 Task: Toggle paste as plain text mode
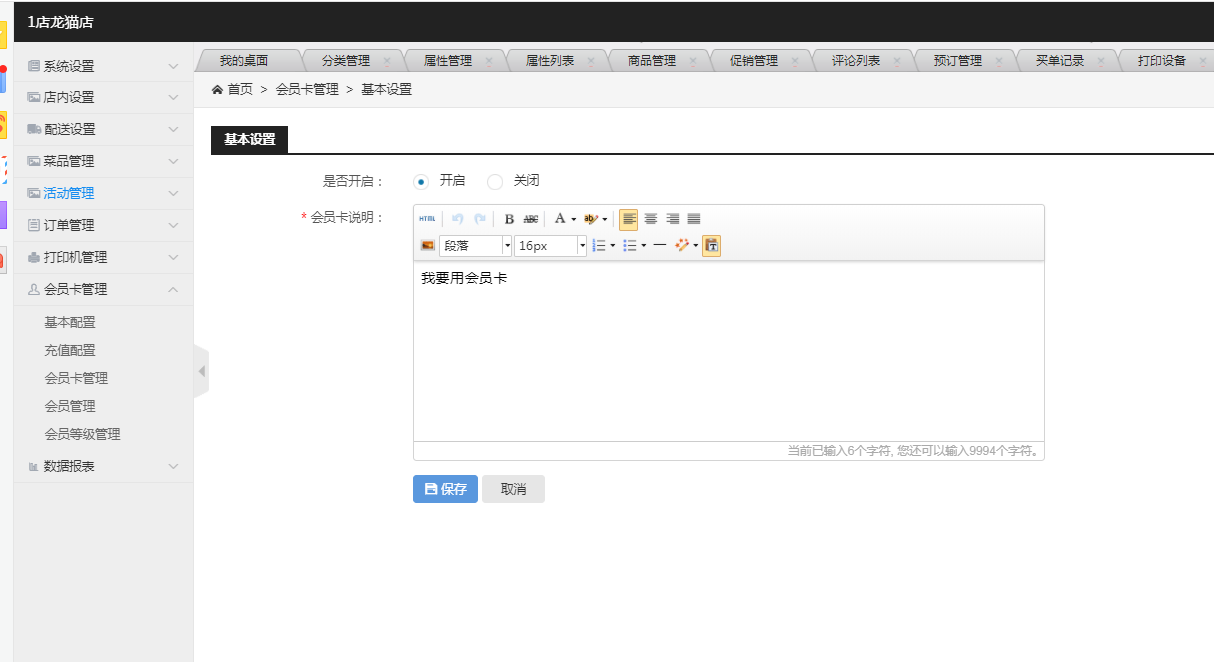pyautogui.click(x=711, y=245)
